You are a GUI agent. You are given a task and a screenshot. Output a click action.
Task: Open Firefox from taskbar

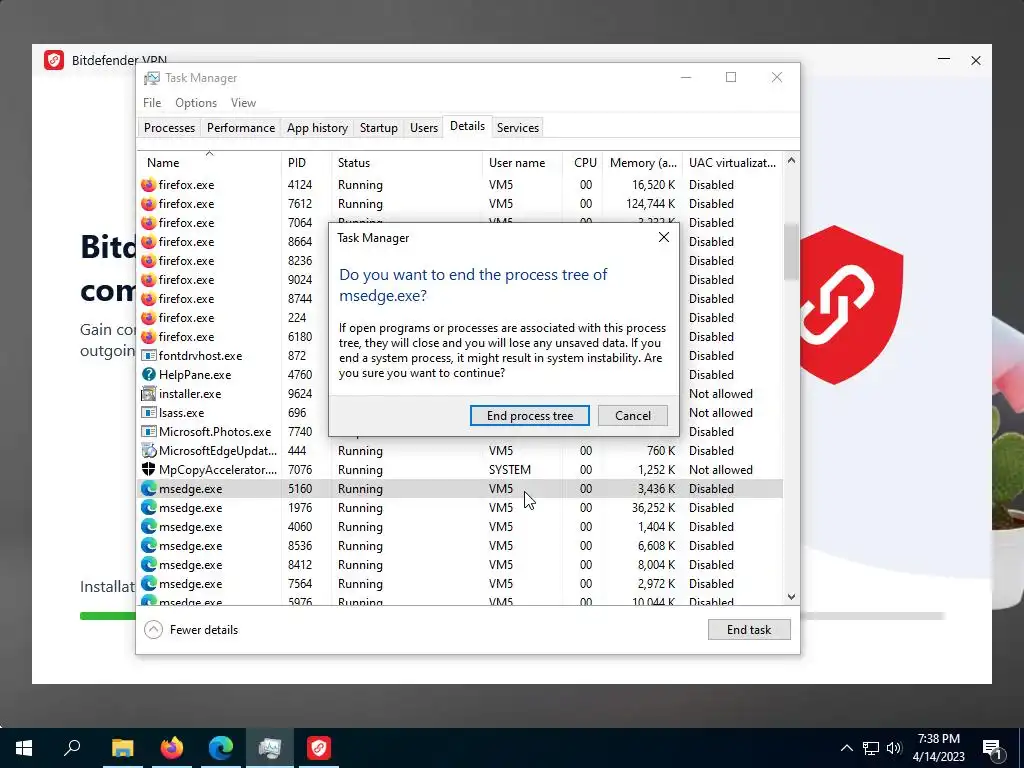point(172,748)
